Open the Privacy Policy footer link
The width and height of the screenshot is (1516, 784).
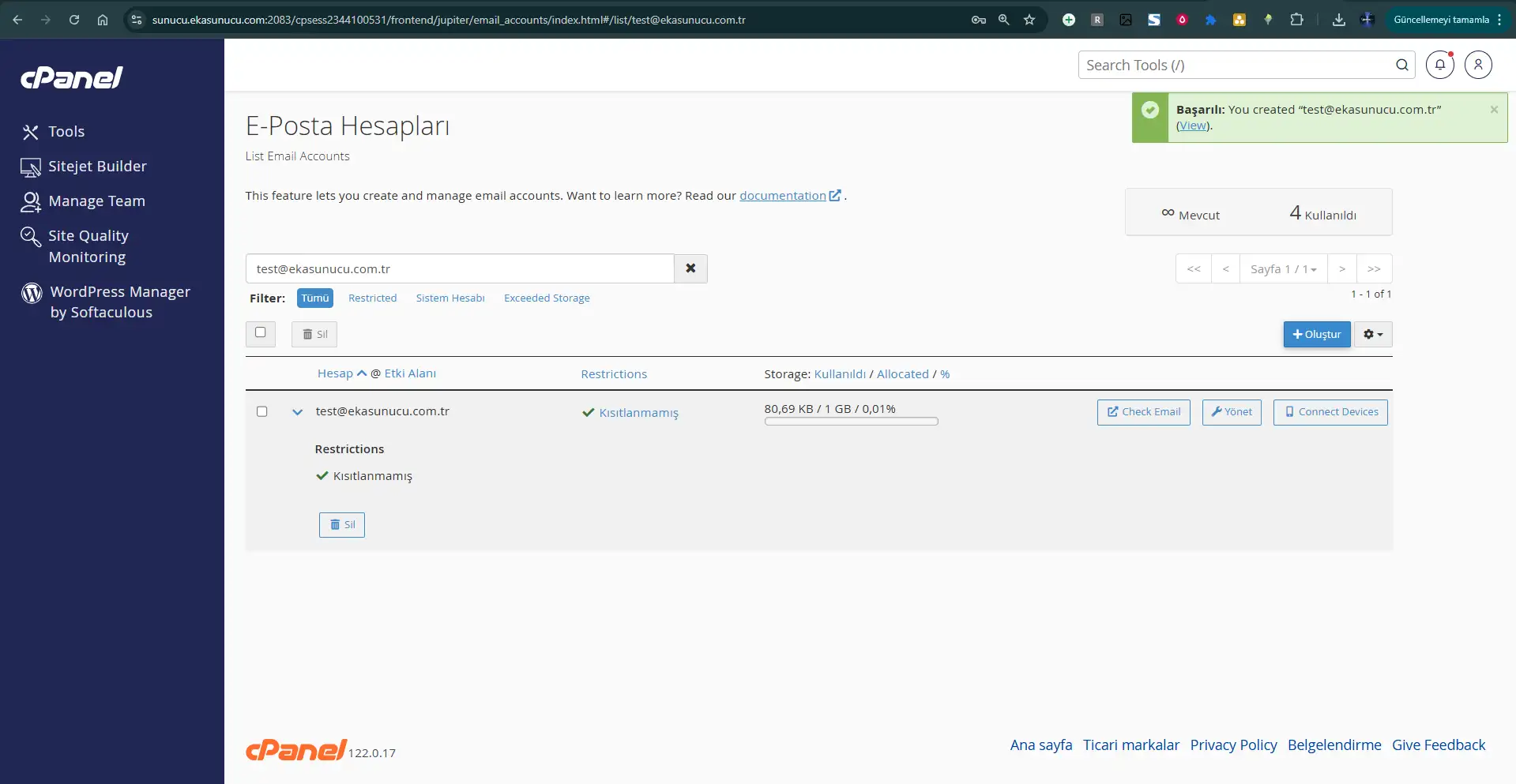tap(1233, 745)
